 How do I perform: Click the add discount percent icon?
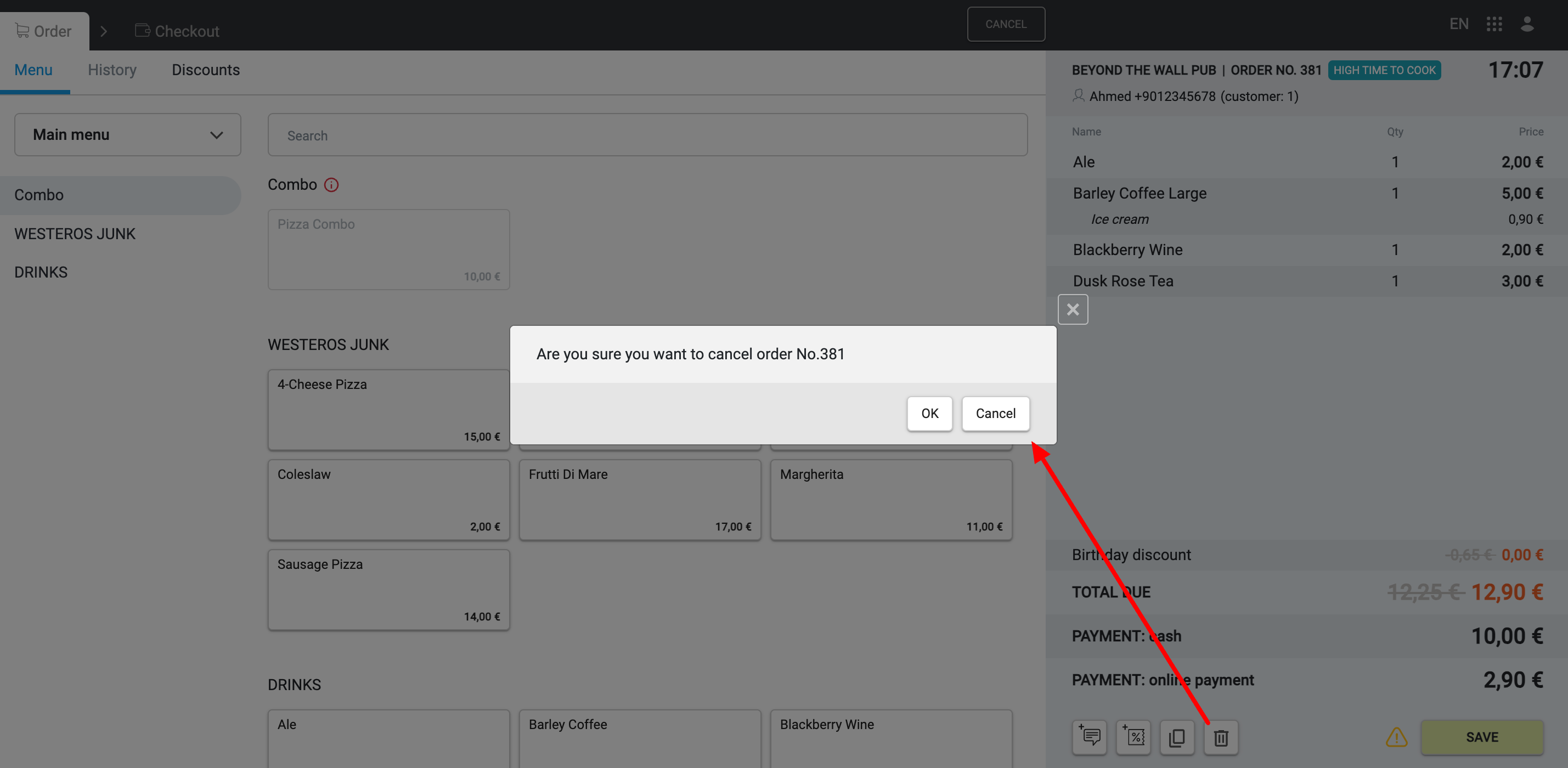(x=1133, y=738)
